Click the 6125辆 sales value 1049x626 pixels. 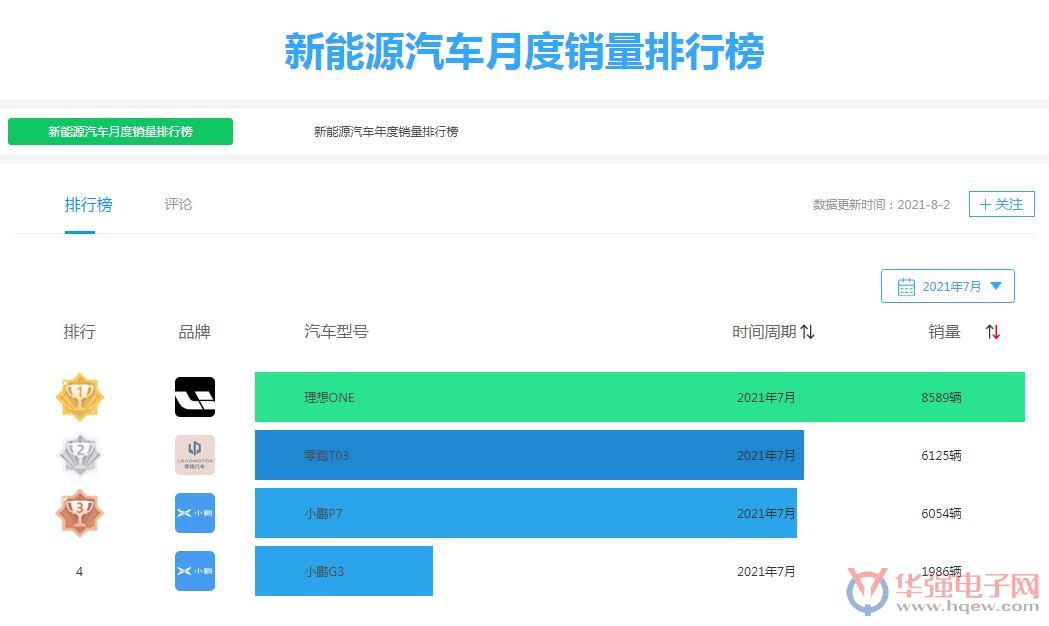941,455
